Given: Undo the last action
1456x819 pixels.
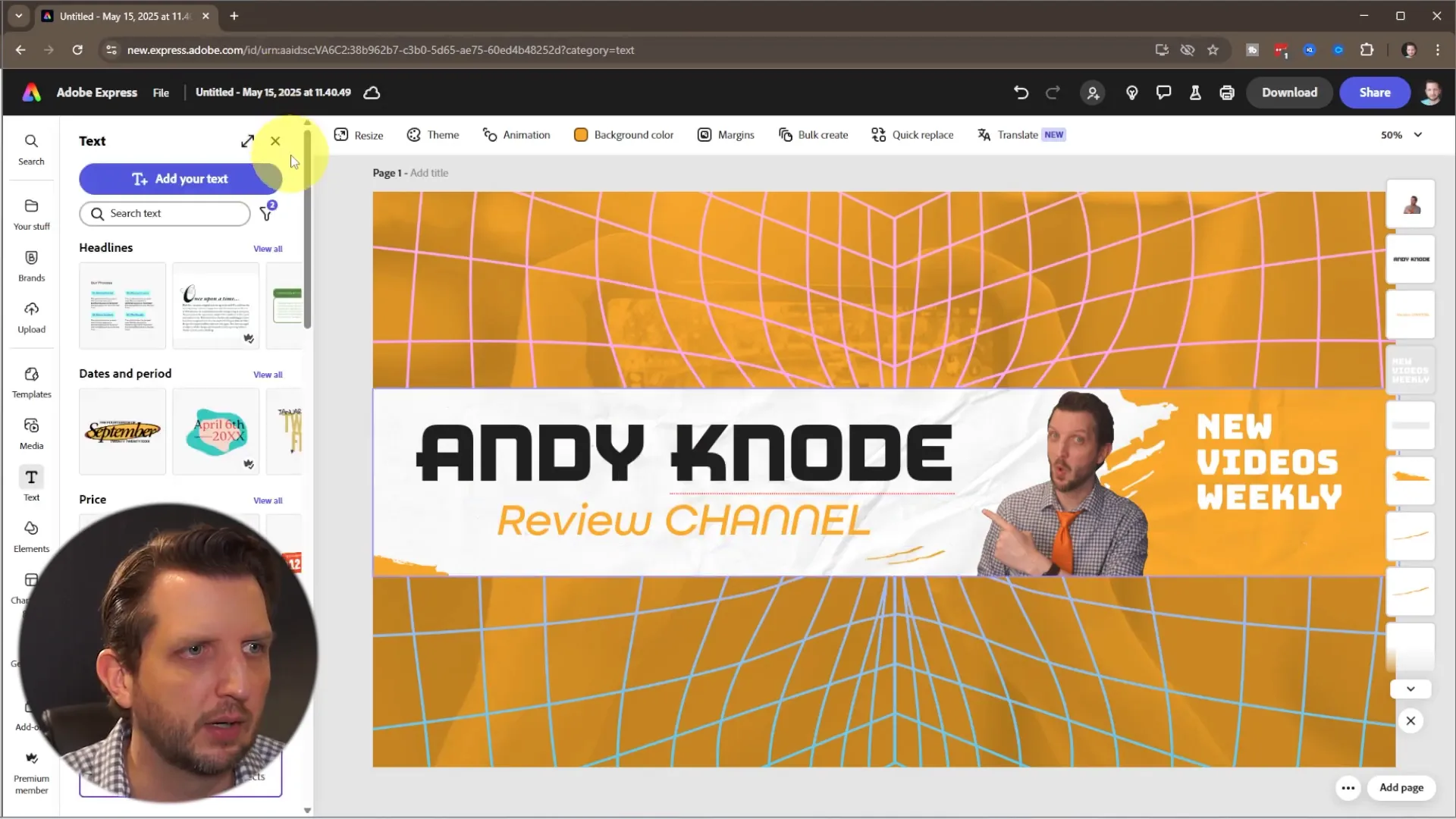Looking at the screenshot, I should coord(1021,93).
